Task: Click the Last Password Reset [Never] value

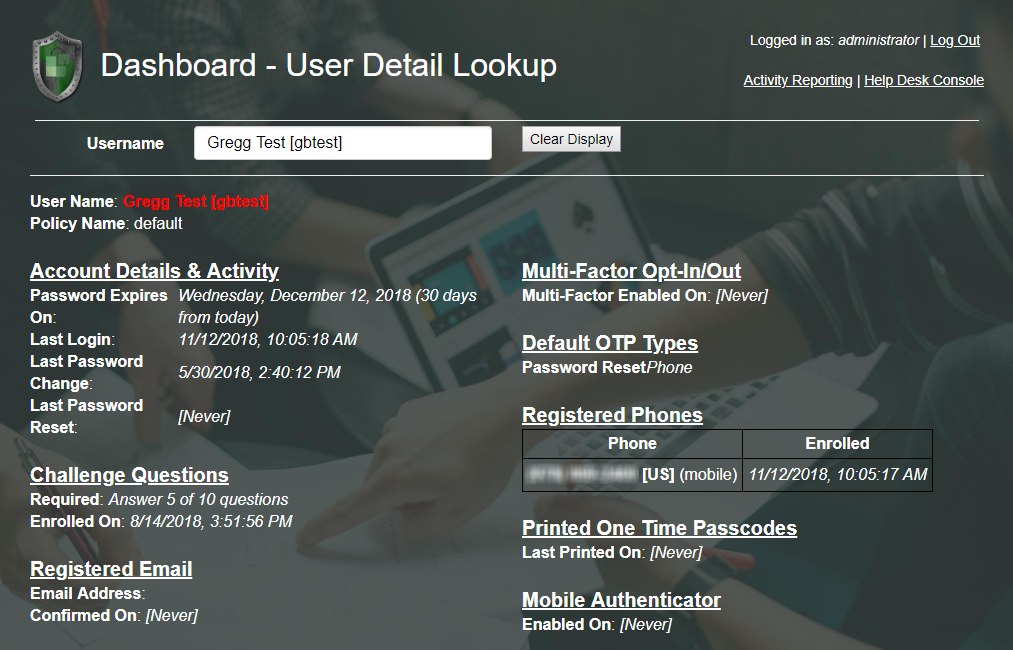Action: [x=204, y=417]
